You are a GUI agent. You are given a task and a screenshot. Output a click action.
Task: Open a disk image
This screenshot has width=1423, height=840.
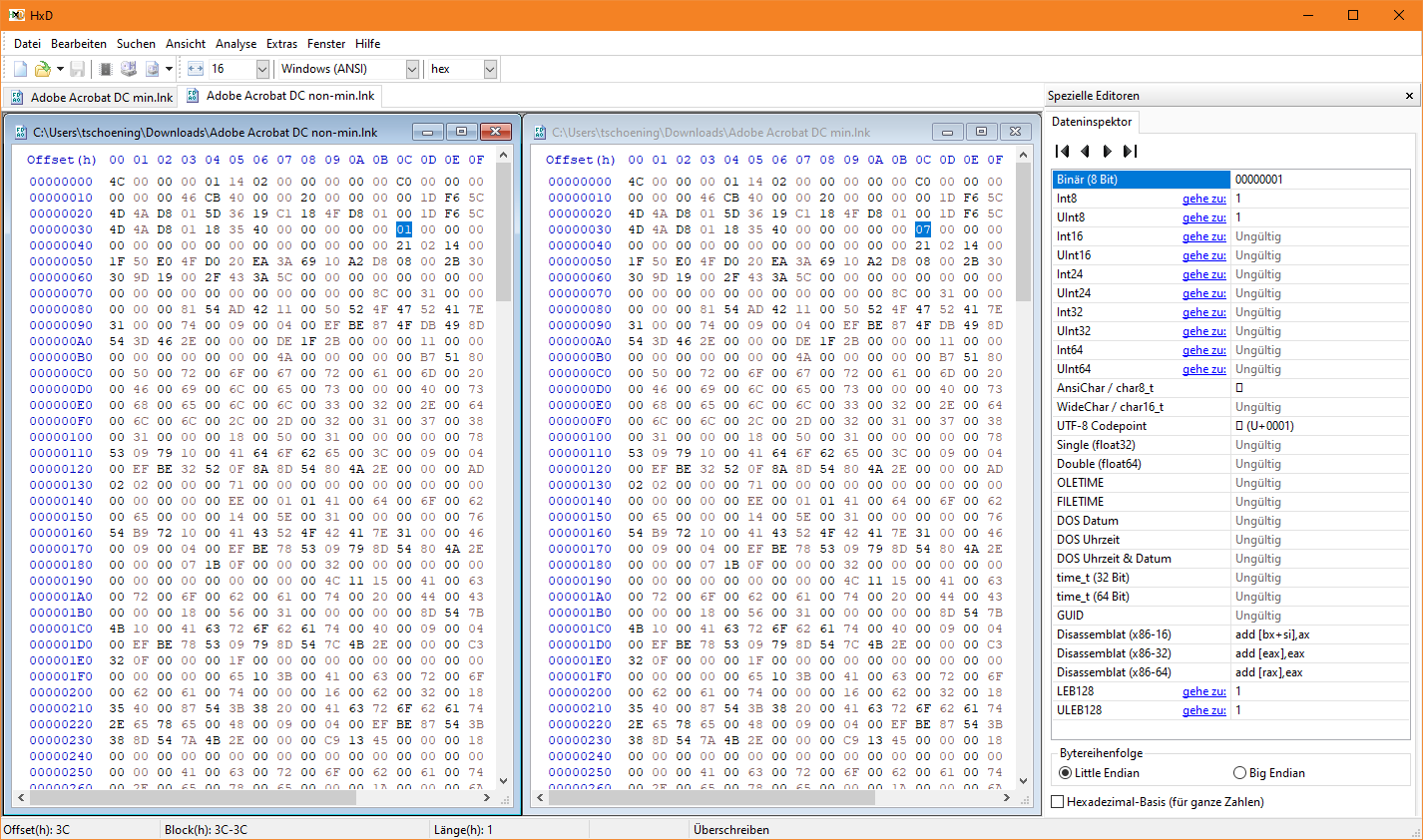[x=153, y=68]
